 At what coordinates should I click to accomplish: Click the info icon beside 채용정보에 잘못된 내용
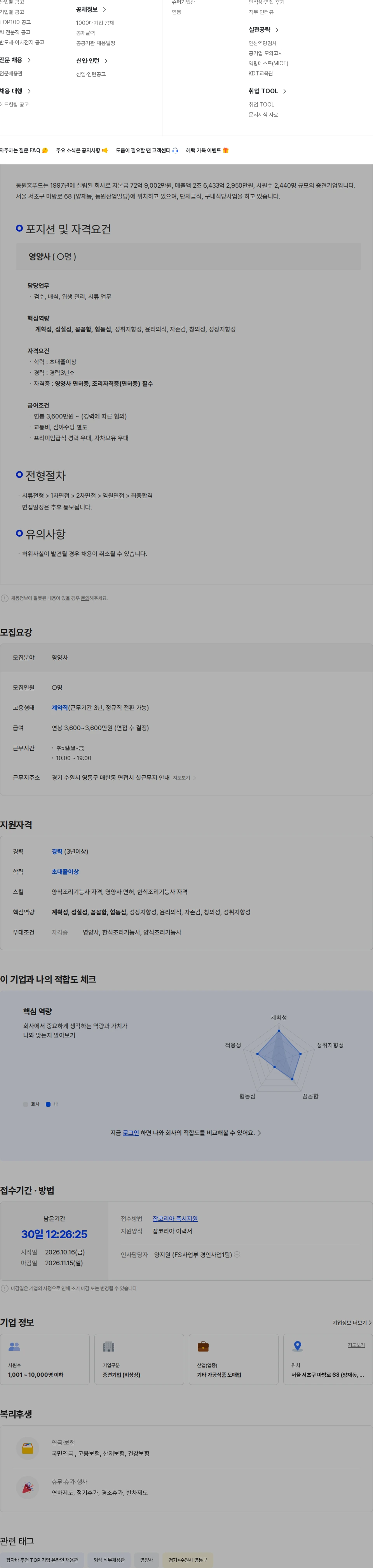click(5, 598)
